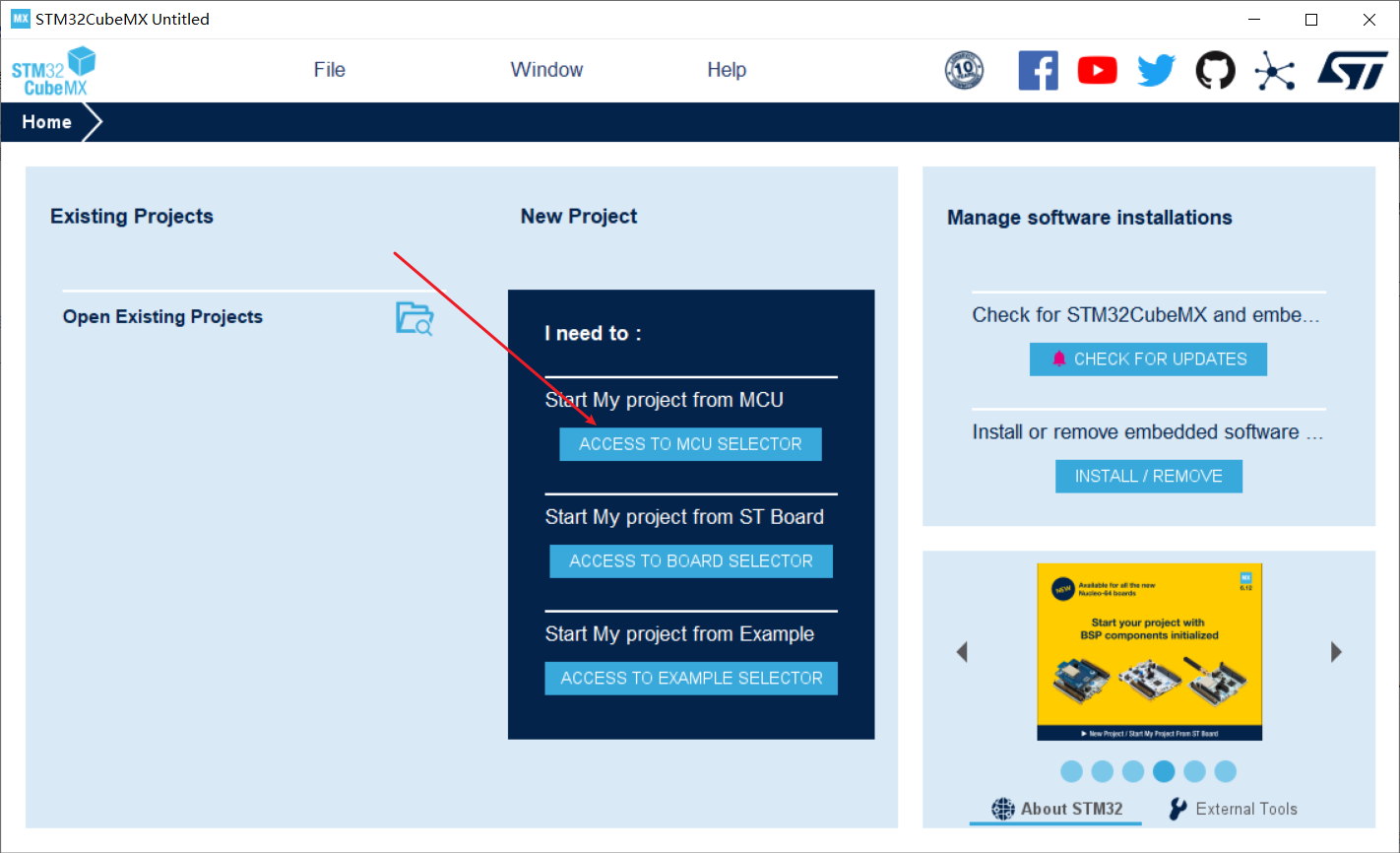Switch to the External Tools tab
The height and width of the screenshot is (853, 1400).
pyautogui.click(x=1233, y=809)
